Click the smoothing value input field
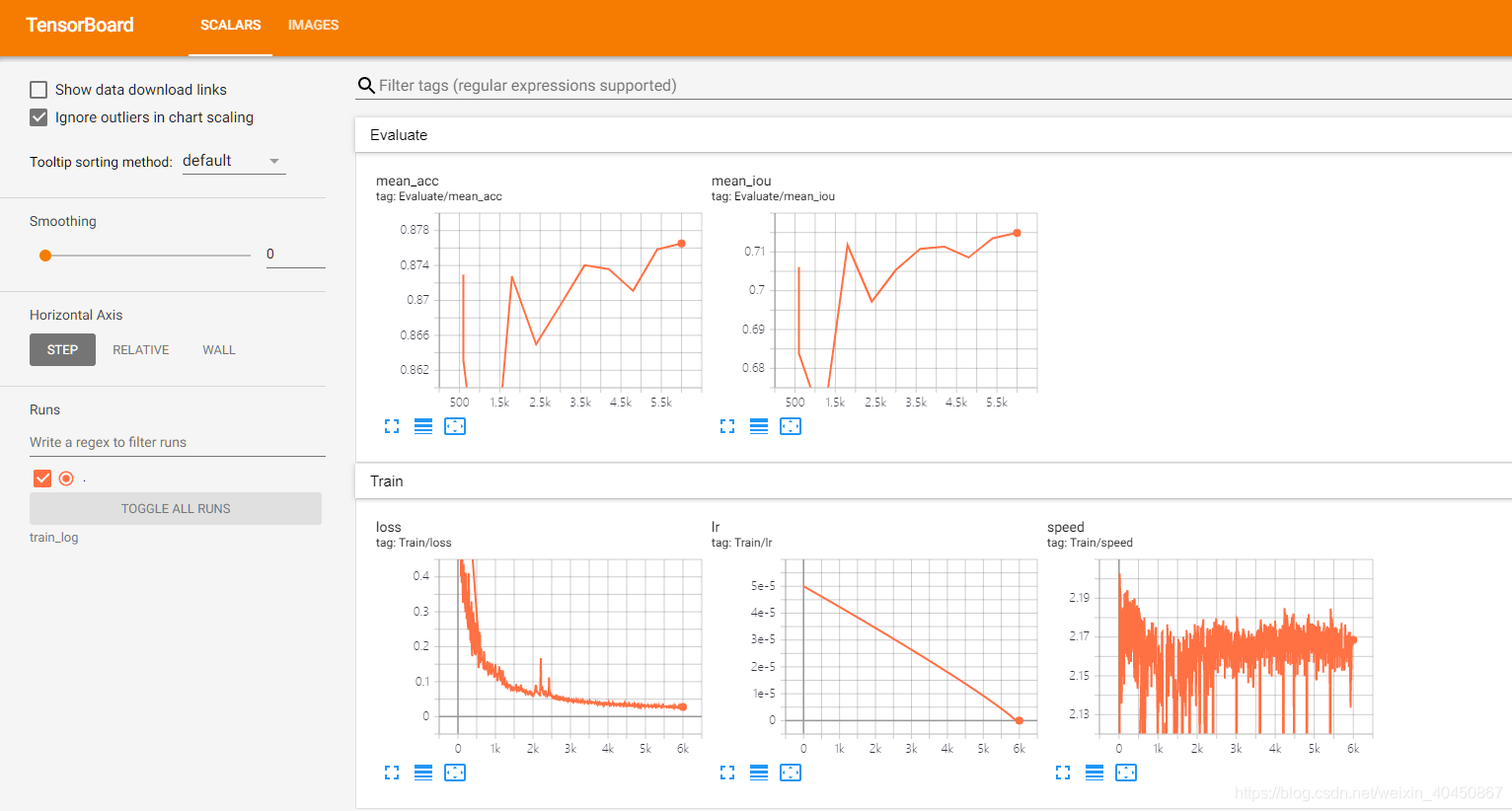This screenshot has height=811, width=1512. pyautogui.click(x=295, y=255)
